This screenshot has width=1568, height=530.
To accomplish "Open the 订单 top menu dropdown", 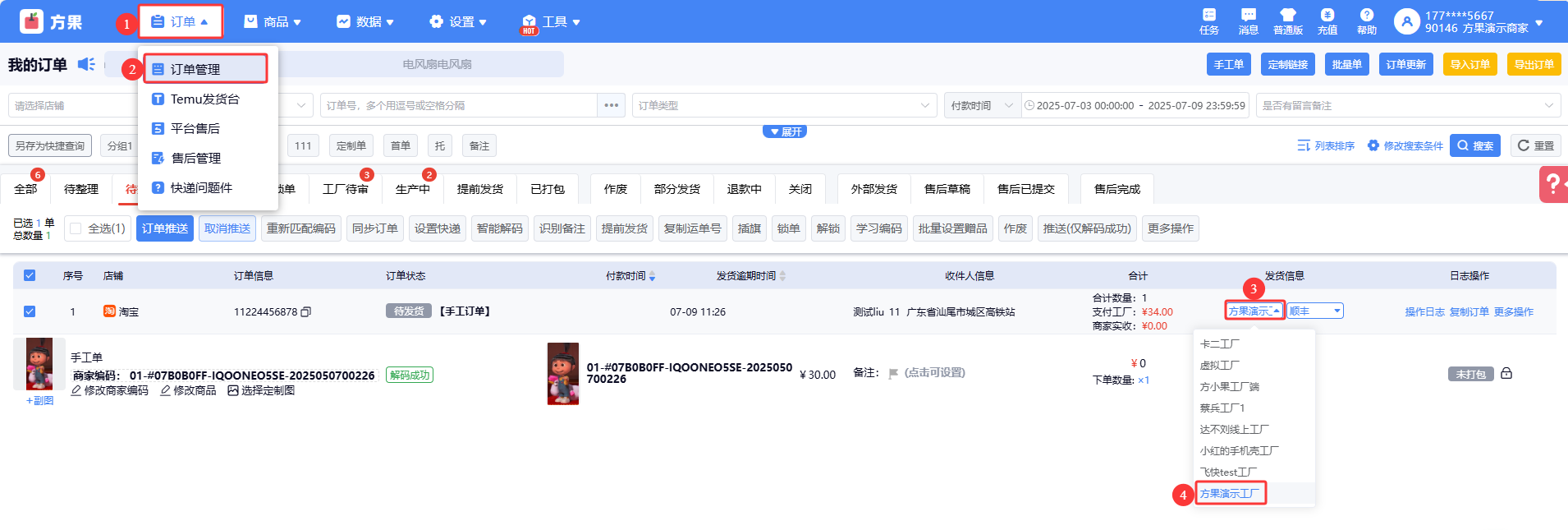I will [x=181, y=21].
